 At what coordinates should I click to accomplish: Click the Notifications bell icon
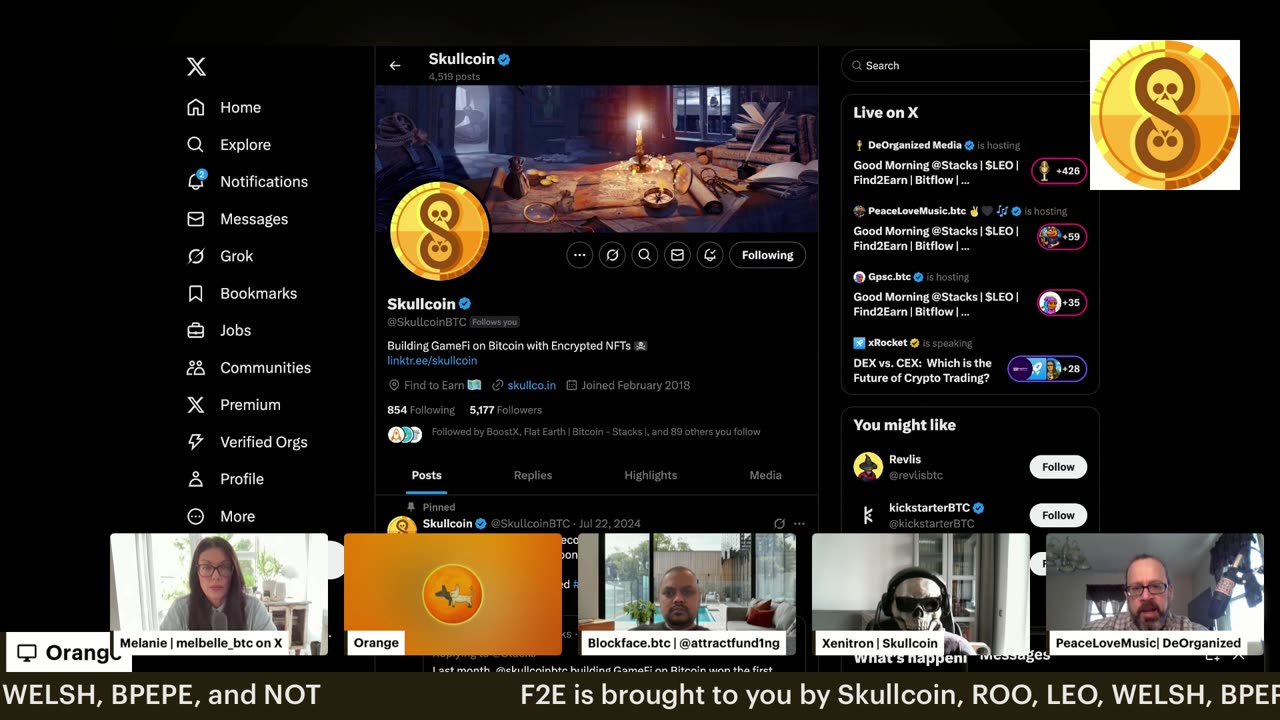point(196,181)
